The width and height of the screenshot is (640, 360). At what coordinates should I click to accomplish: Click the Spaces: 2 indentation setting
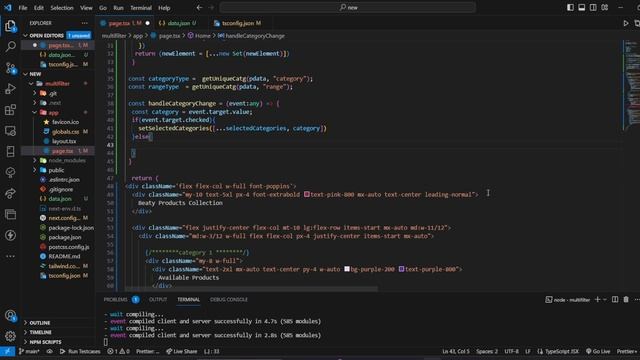point(487,351)
